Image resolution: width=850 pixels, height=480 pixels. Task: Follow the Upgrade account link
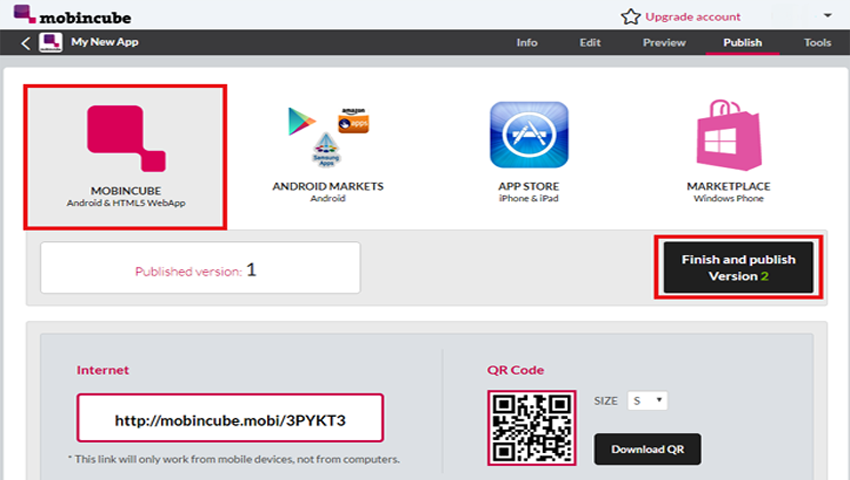point(693,17)
